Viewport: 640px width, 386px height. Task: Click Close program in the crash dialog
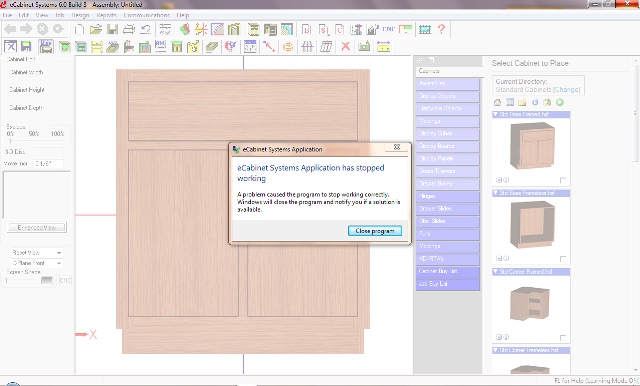pos(375,231)
